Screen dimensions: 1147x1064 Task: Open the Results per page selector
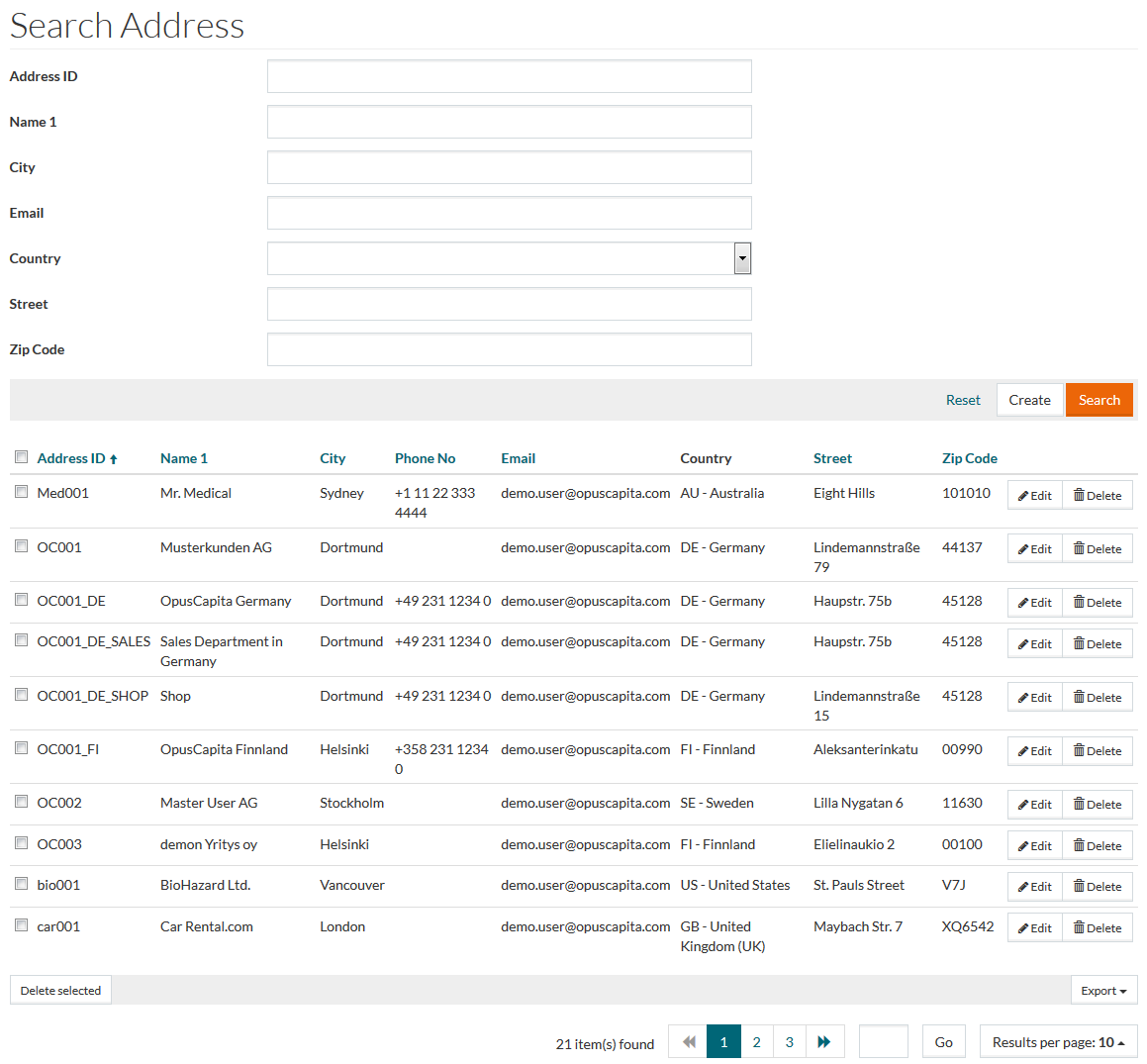pyautogui.click(x=1058, y=1042)
